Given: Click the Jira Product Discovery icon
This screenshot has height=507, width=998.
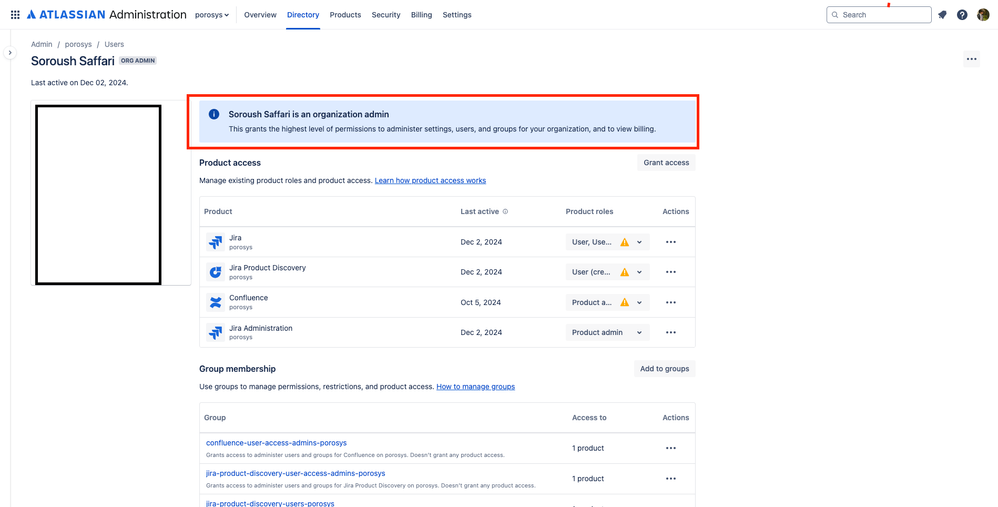Looking at the screenshot, I should coord(215,272).
